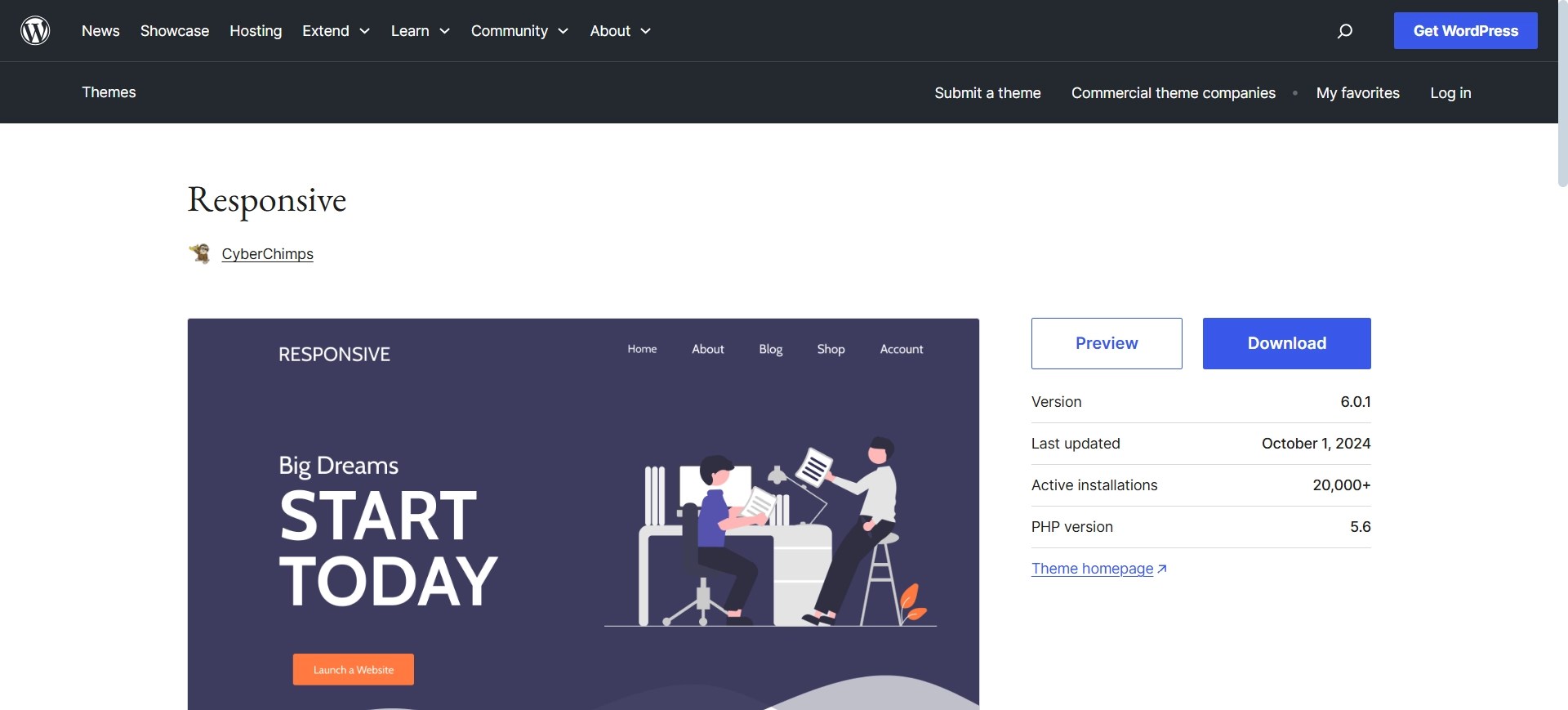Viewport: 1568px width, 710px height.
Task: Click the CyberChimps author avatar
Action: 200,253
